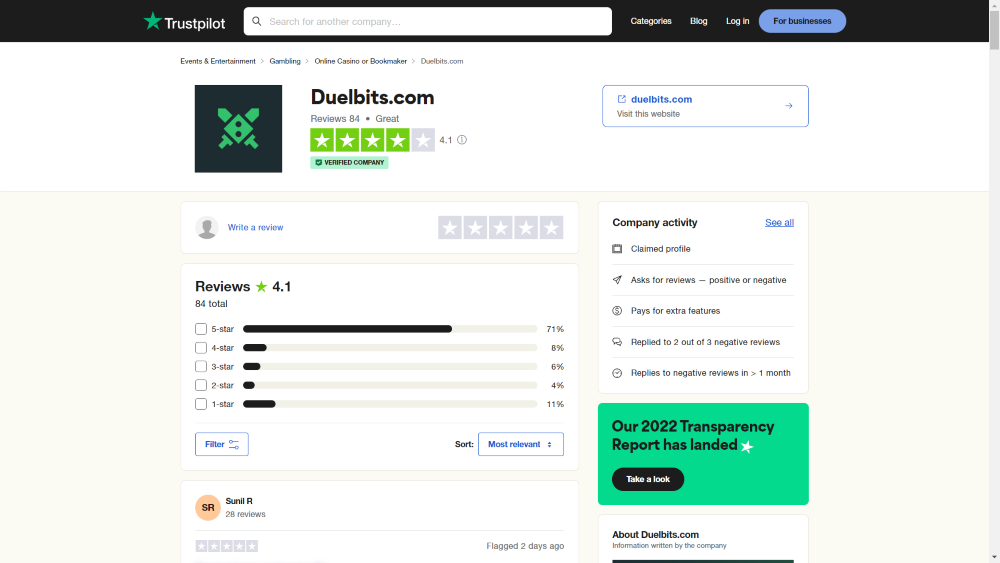Click the SR avatar of Sunil R

(208, 508)
